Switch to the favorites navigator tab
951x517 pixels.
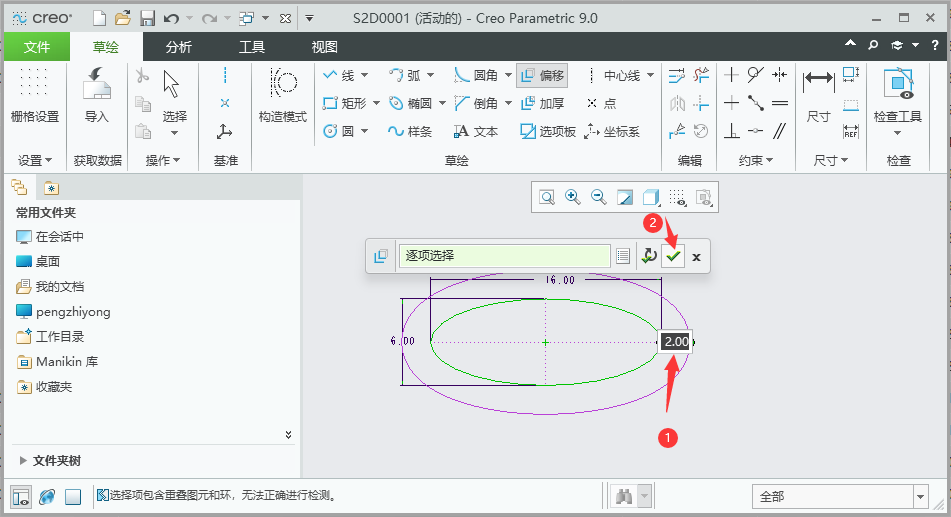point(52,189)
